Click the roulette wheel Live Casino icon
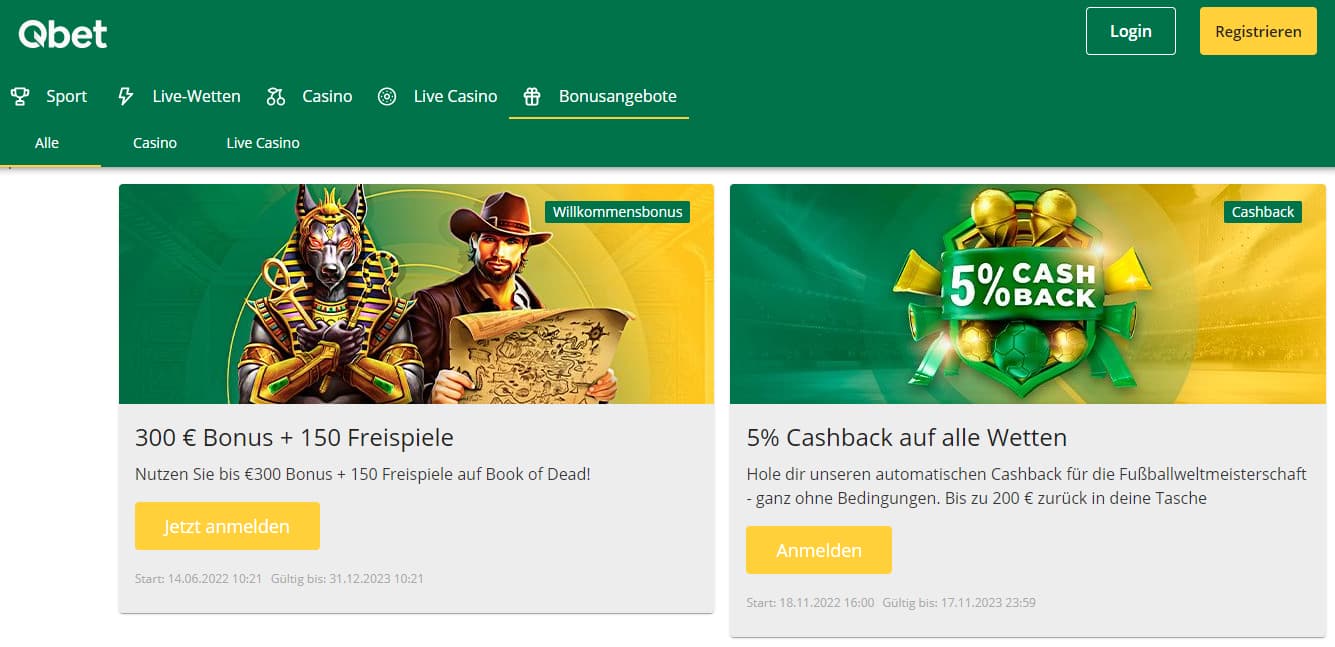The width and height of the screenshot is (1335, 647). (387, 96)
